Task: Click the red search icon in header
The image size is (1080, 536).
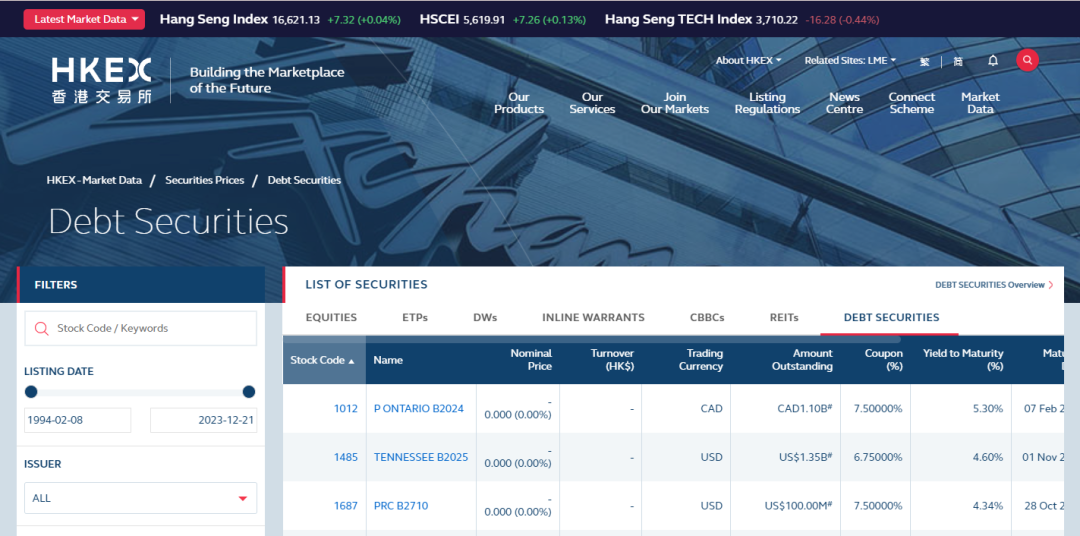Action: coord(1027,61)
